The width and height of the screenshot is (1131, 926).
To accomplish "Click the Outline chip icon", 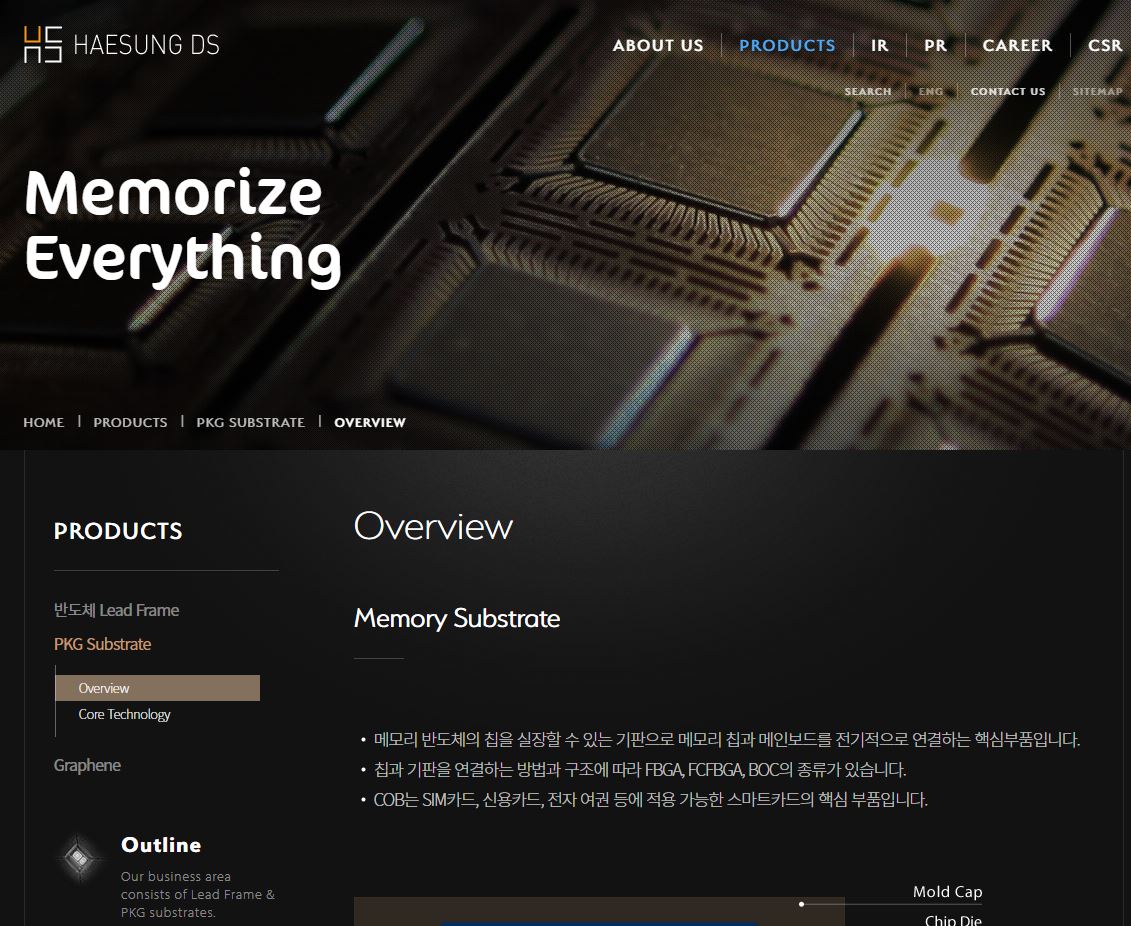I will tap(78, 858).
